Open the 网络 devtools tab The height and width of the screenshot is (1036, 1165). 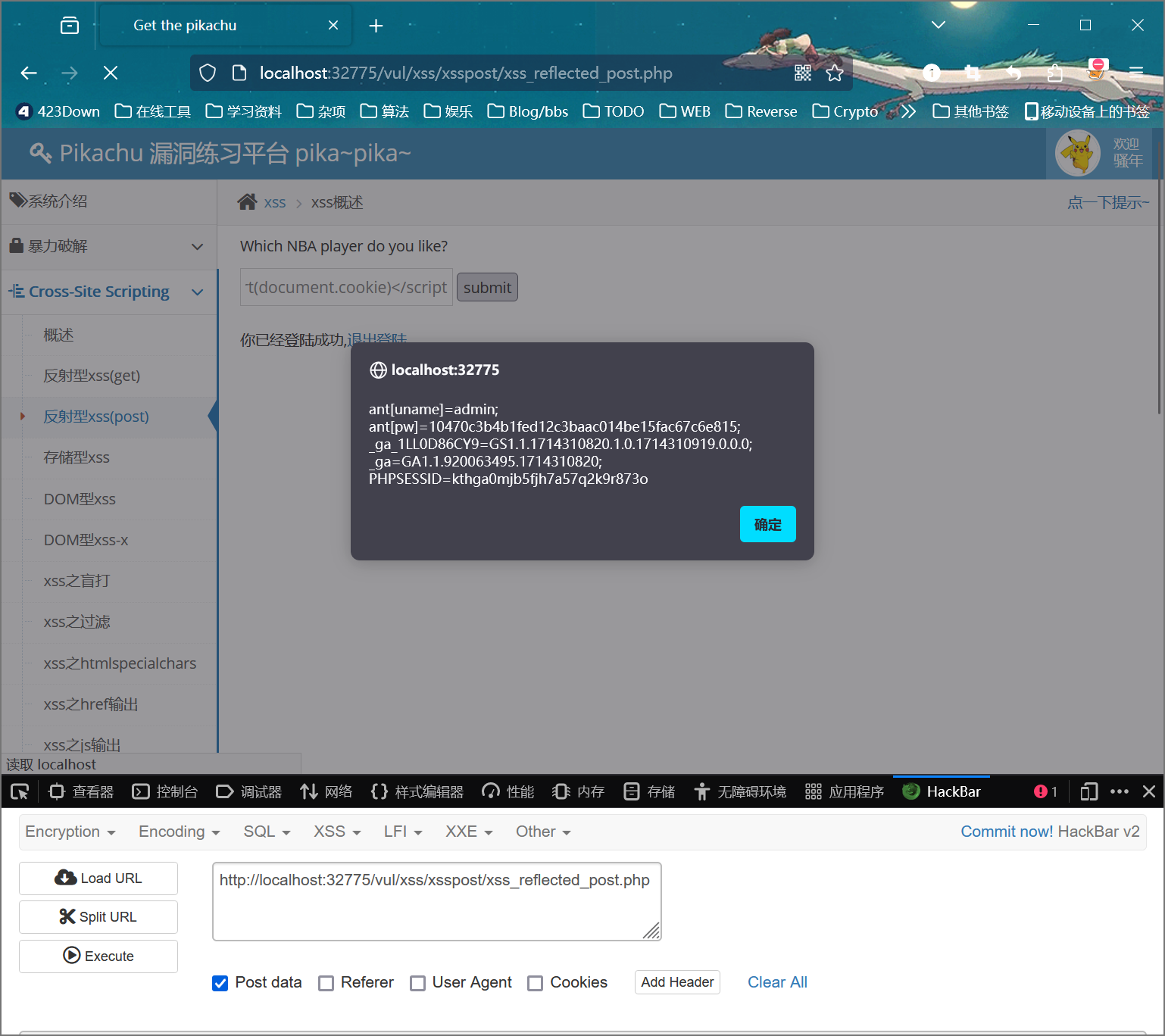326,792
